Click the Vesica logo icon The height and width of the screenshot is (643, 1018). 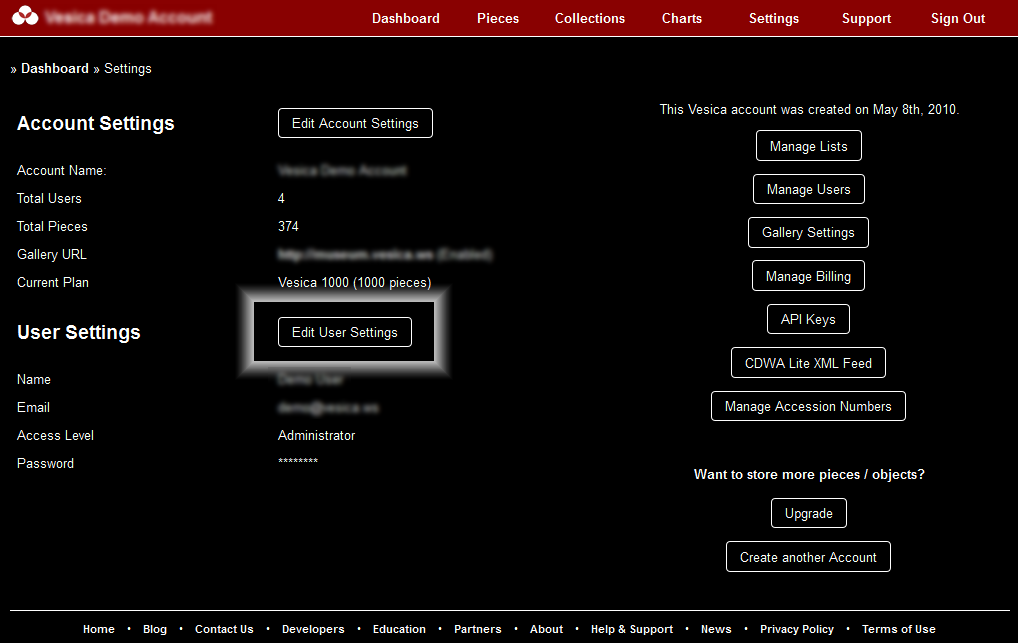point(25,16)
